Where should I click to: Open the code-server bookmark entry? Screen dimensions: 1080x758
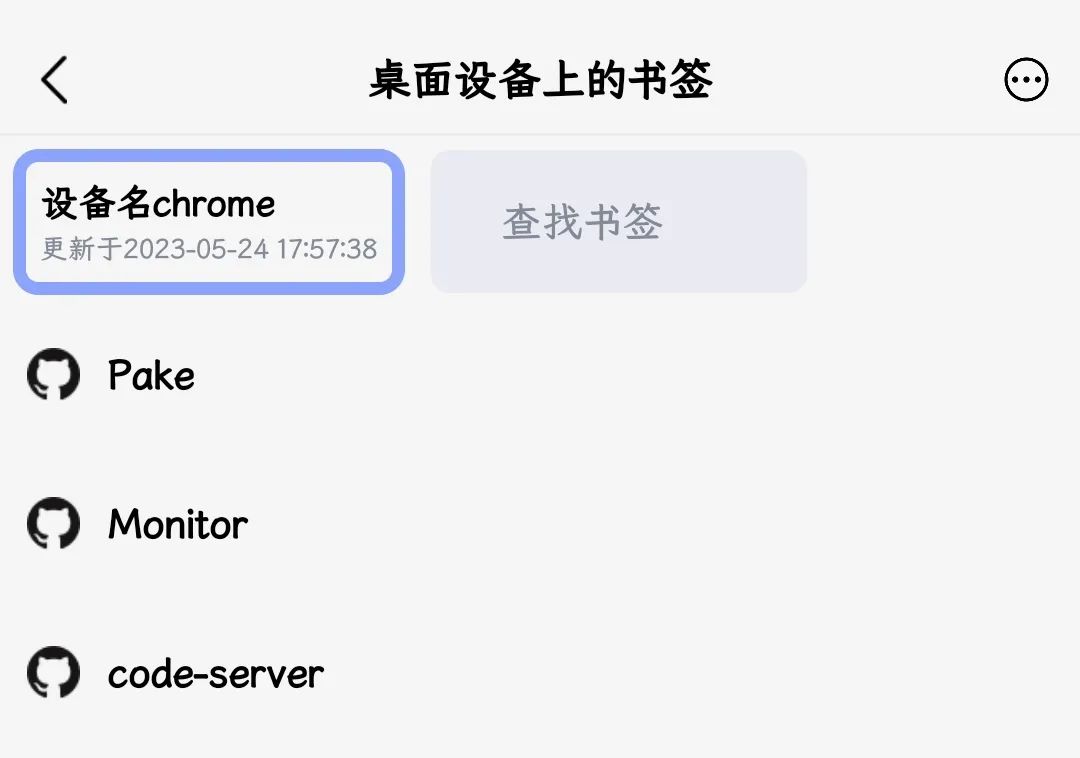214,673
